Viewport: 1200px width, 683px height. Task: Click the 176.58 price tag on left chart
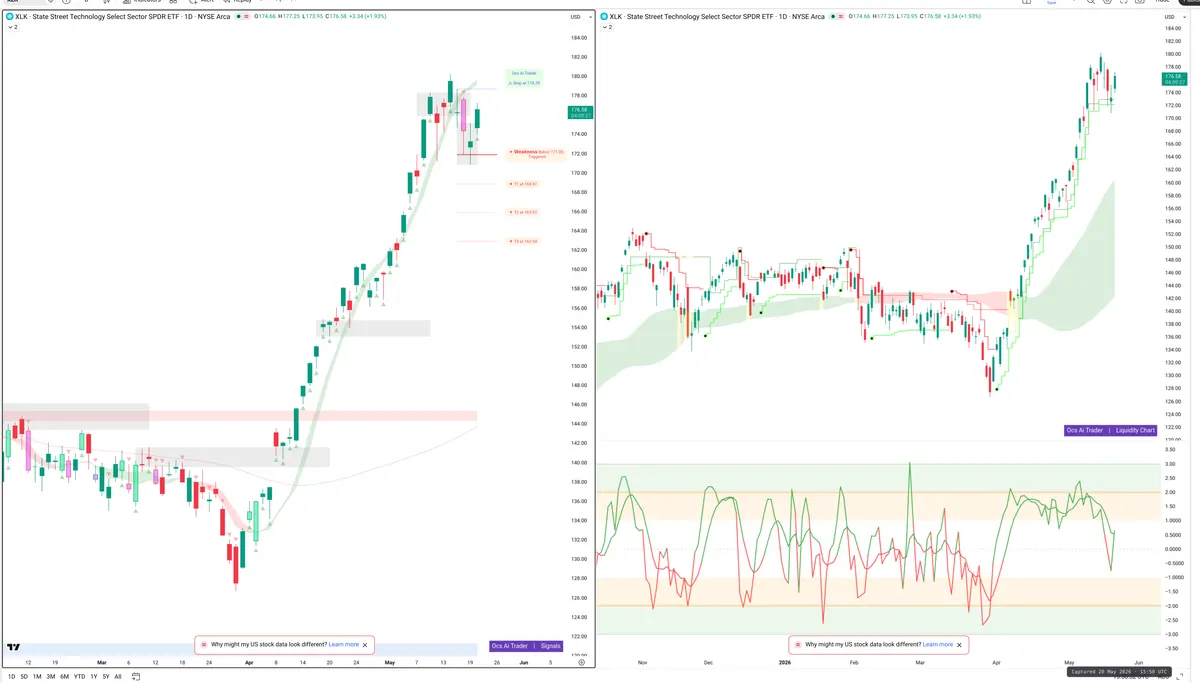point(579,112)
